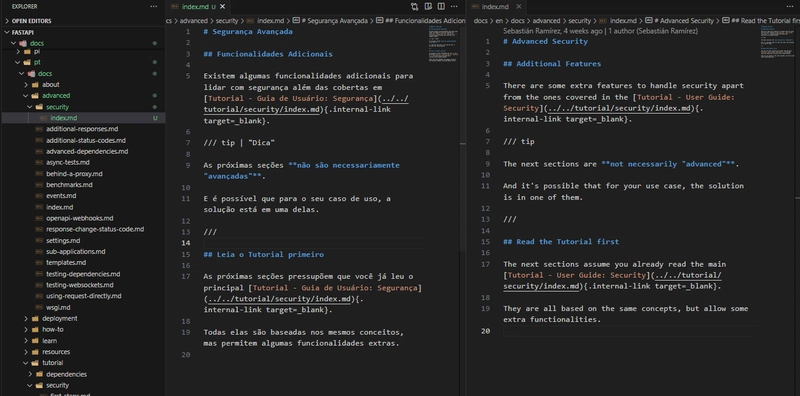Image resolution: width=800 pixels, height=396 pixels.
Task: Click line number 14 in the left editor
Action: pos(186,243)
